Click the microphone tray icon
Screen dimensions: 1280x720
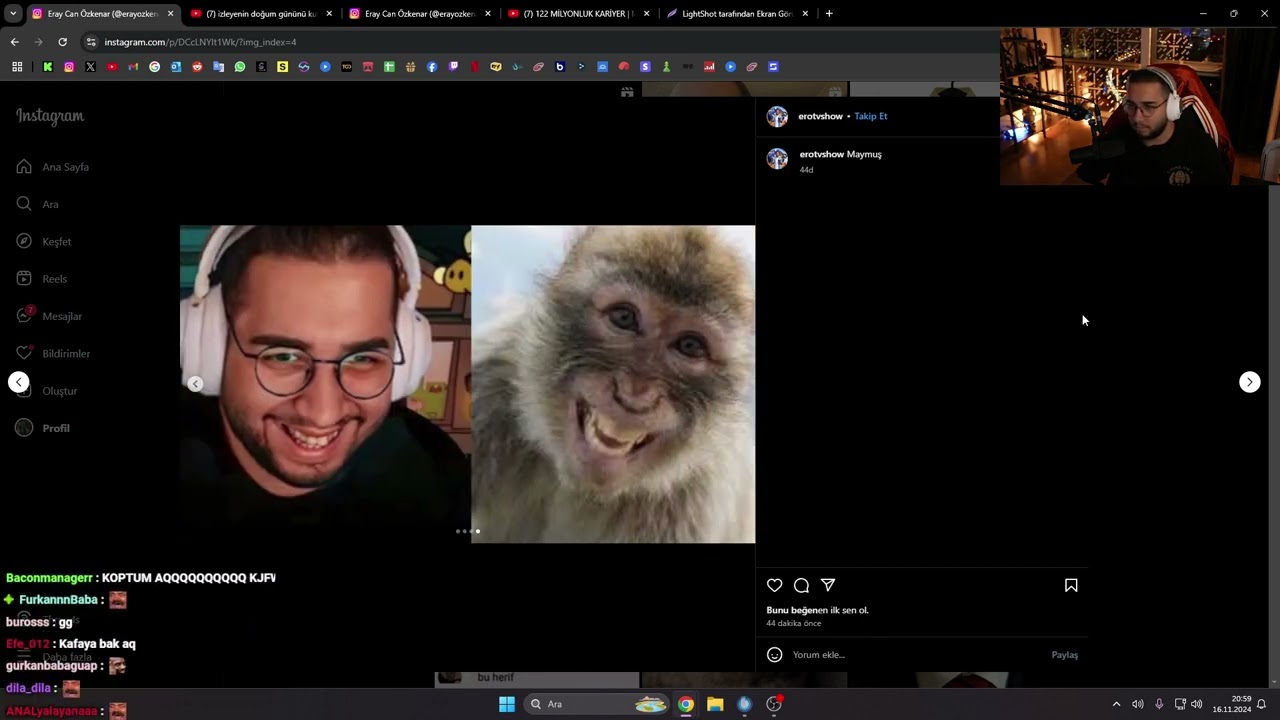click(x=1159, y=704)
